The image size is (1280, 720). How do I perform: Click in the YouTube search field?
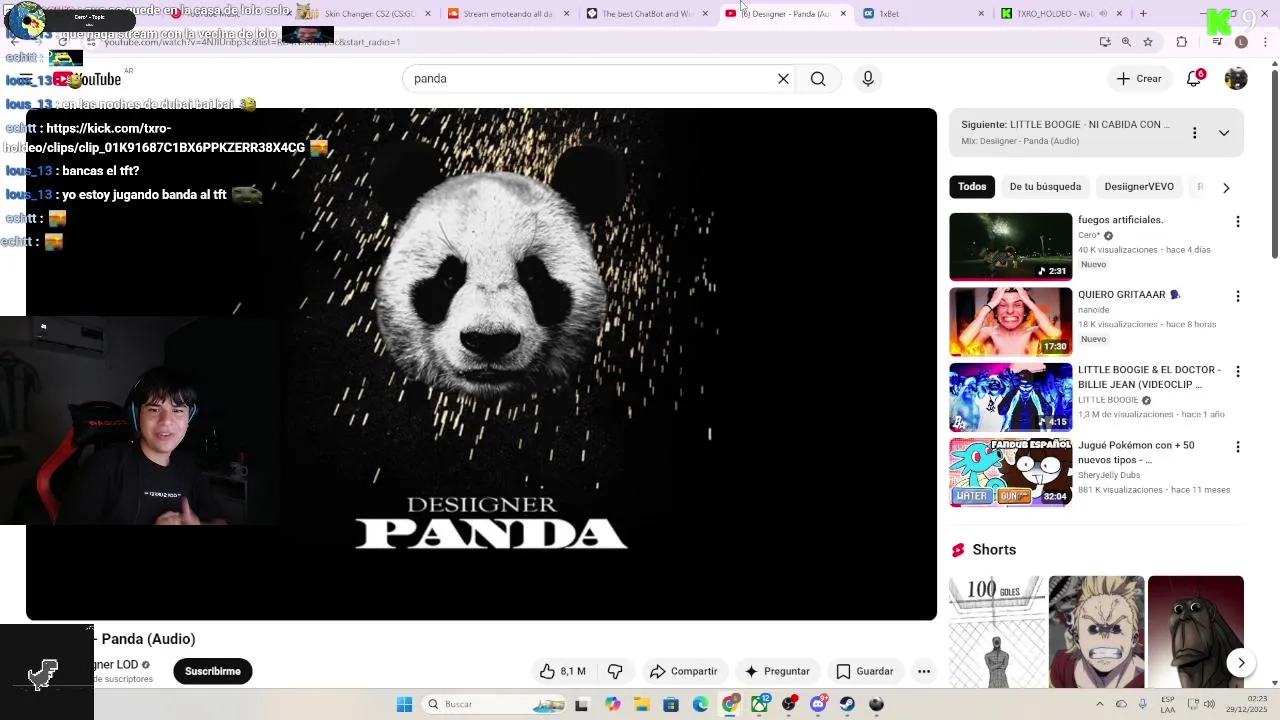[590, 79]
